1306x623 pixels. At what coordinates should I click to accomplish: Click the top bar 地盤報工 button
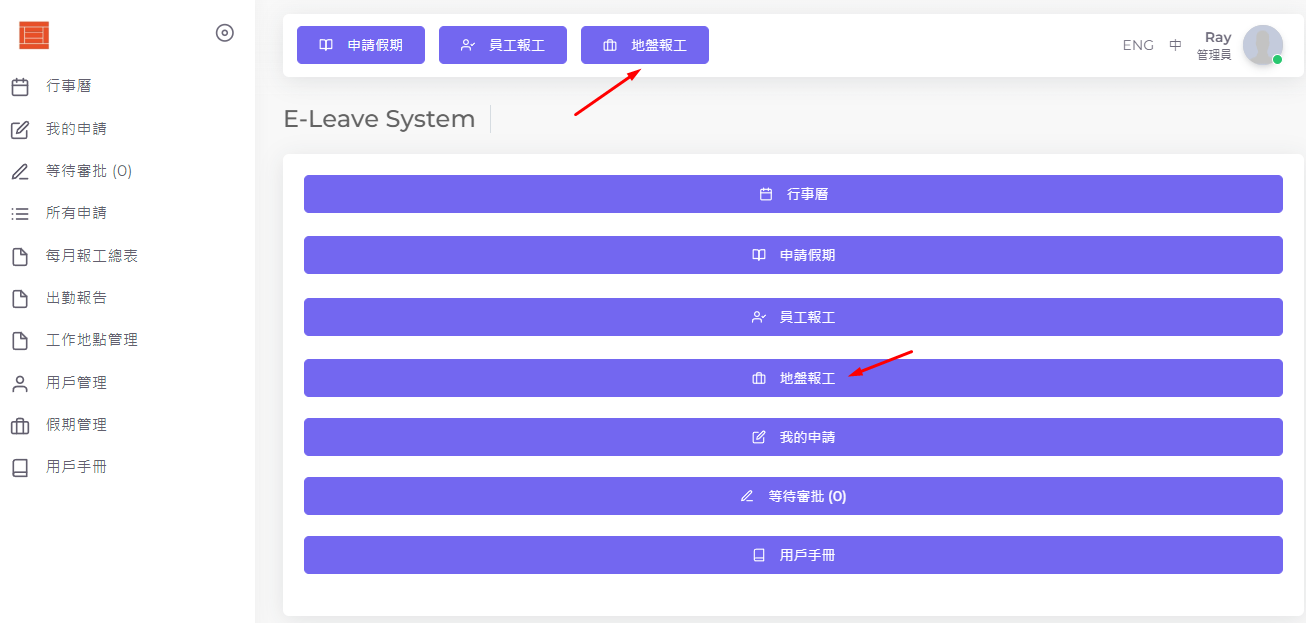pyautogui.click(x=645, y=45)
